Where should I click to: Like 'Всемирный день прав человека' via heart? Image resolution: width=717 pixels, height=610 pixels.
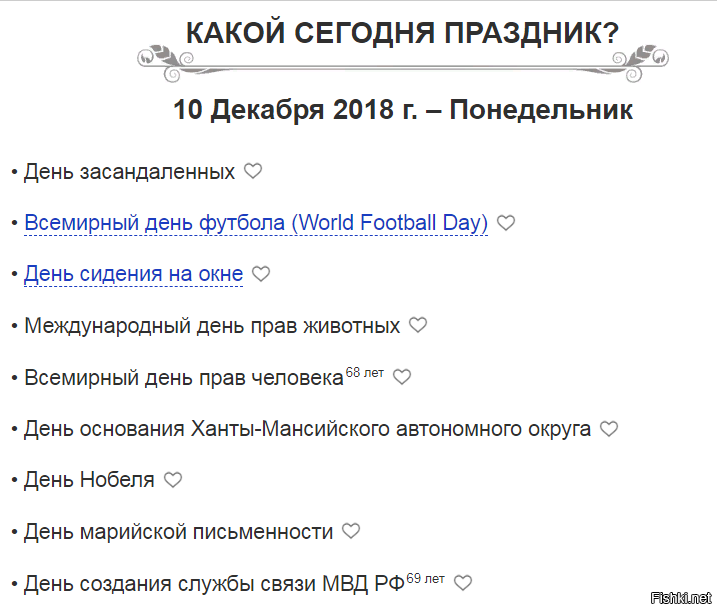[402, 378]
